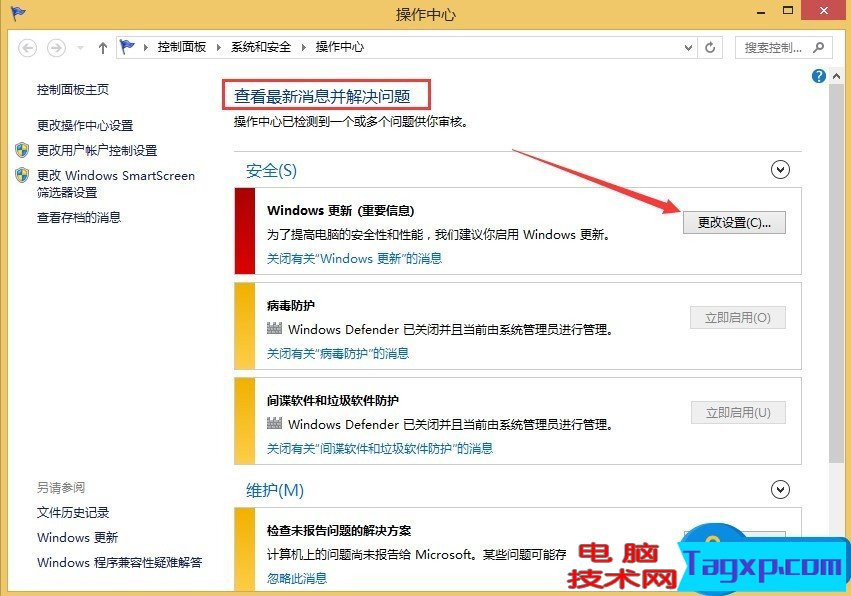Click 立即启用(U) button for 间谍软件
This screenshot has height=596, width=851.
[x=738, y=413]
